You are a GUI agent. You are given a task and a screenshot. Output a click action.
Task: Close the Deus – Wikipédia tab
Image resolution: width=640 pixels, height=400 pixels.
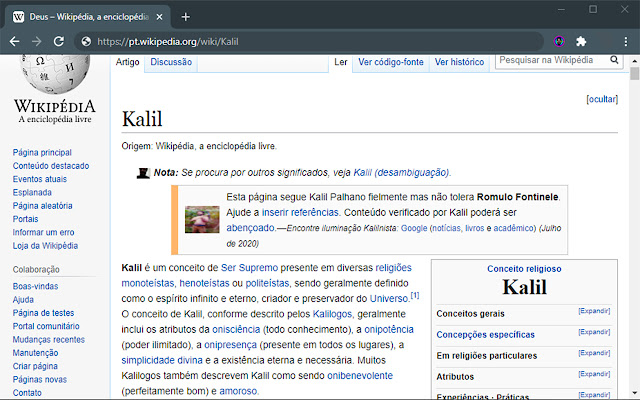[x=159, y=17]
